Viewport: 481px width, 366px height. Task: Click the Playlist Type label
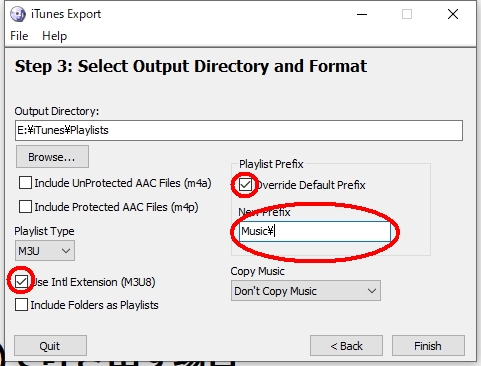pos(44,231)
